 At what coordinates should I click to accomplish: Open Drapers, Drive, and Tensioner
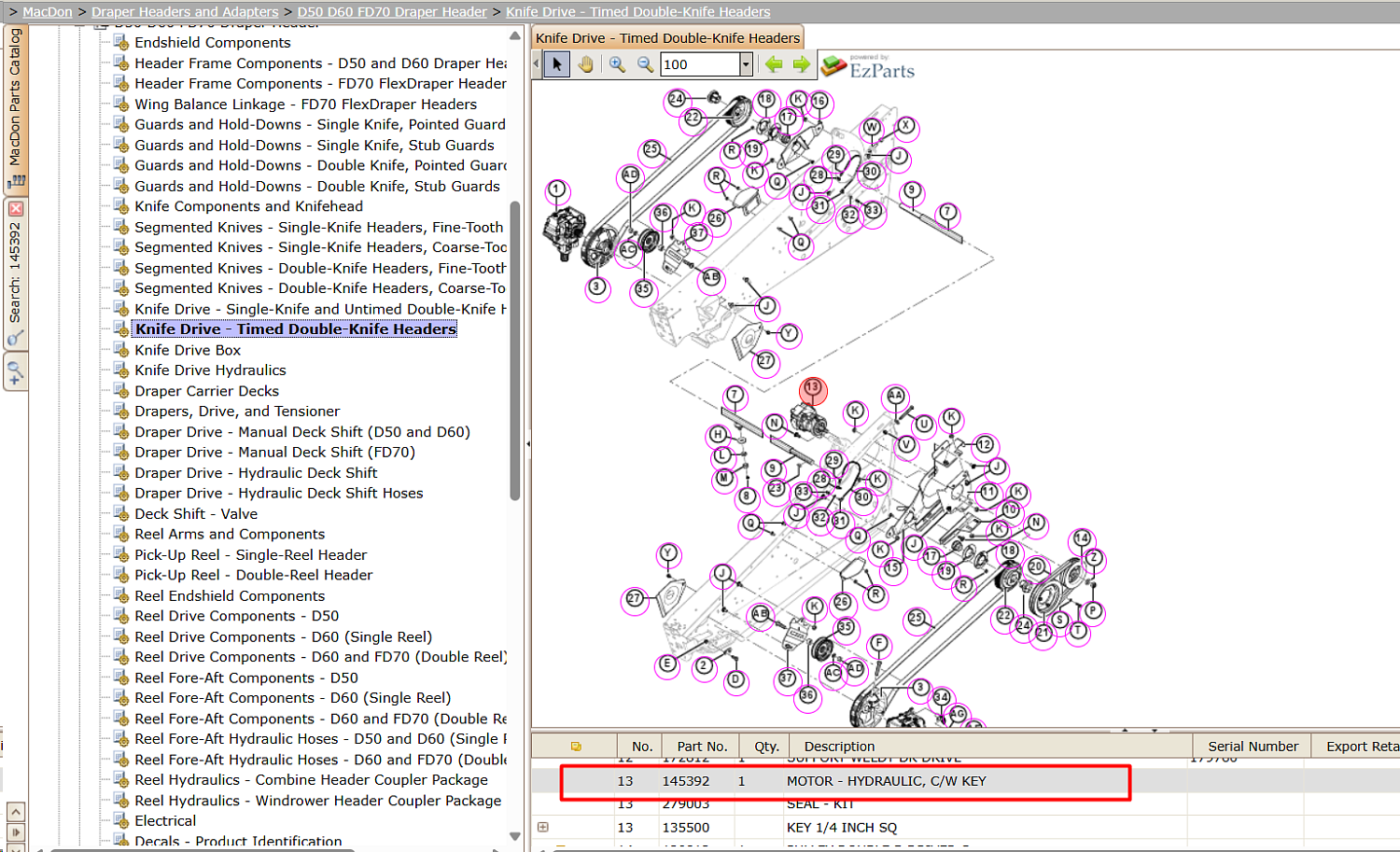(x=237, y=412)
